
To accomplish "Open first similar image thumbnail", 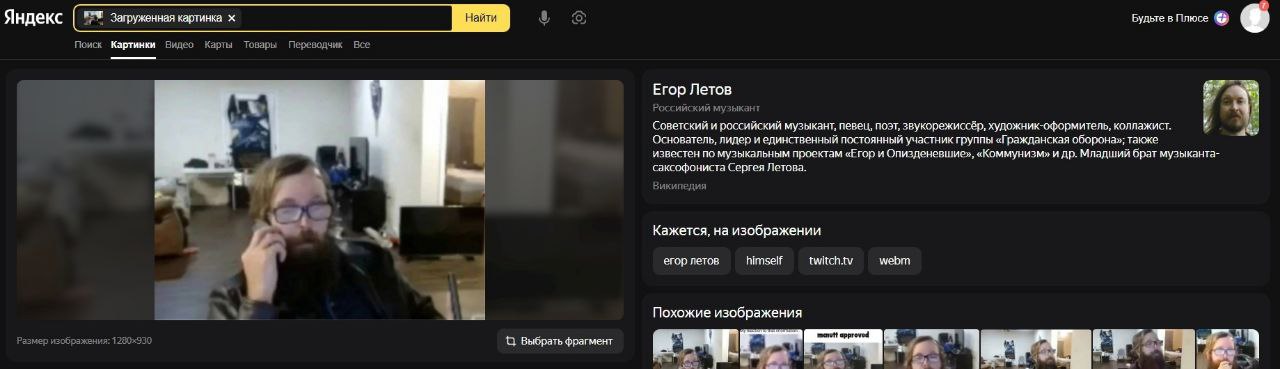I will 695,349.
